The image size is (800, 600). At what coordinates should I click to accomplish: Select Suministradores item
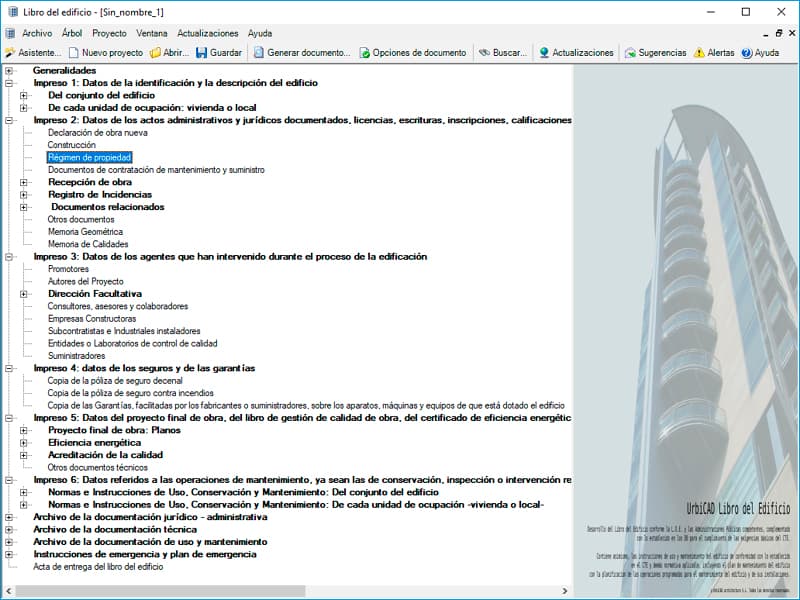(77, 356)
